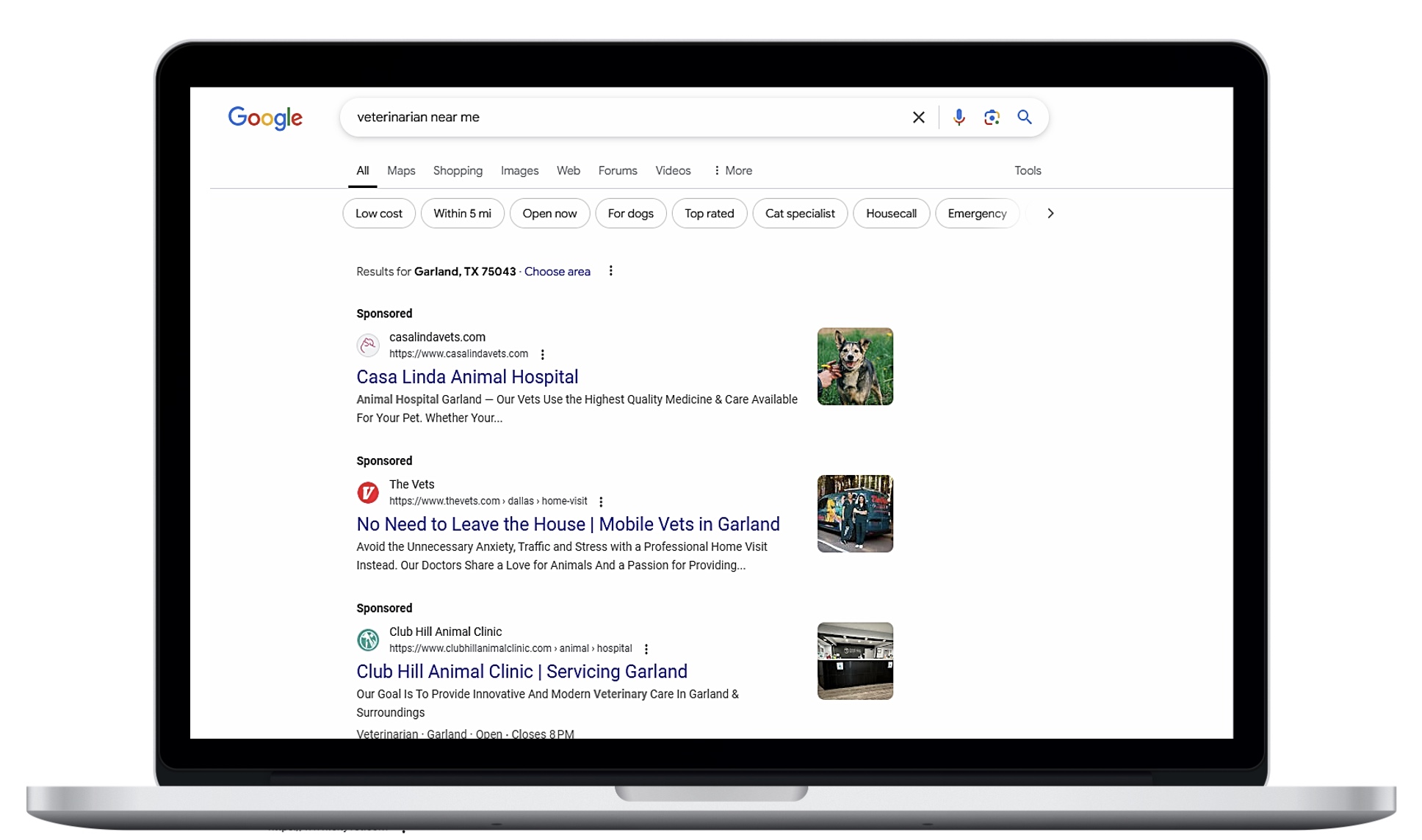Apply the Low cost filter chip

click(379, 214)
